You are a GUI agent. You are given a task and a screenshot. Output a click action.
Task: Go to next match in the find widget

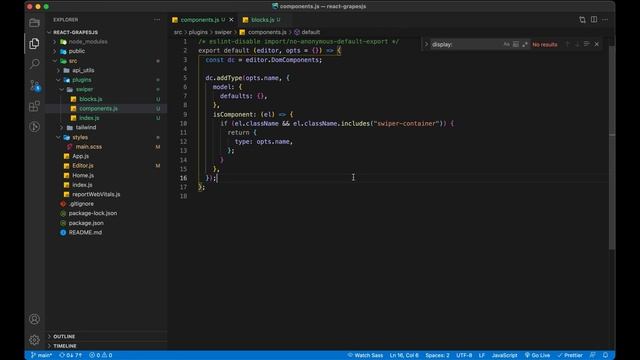point(577,44)
